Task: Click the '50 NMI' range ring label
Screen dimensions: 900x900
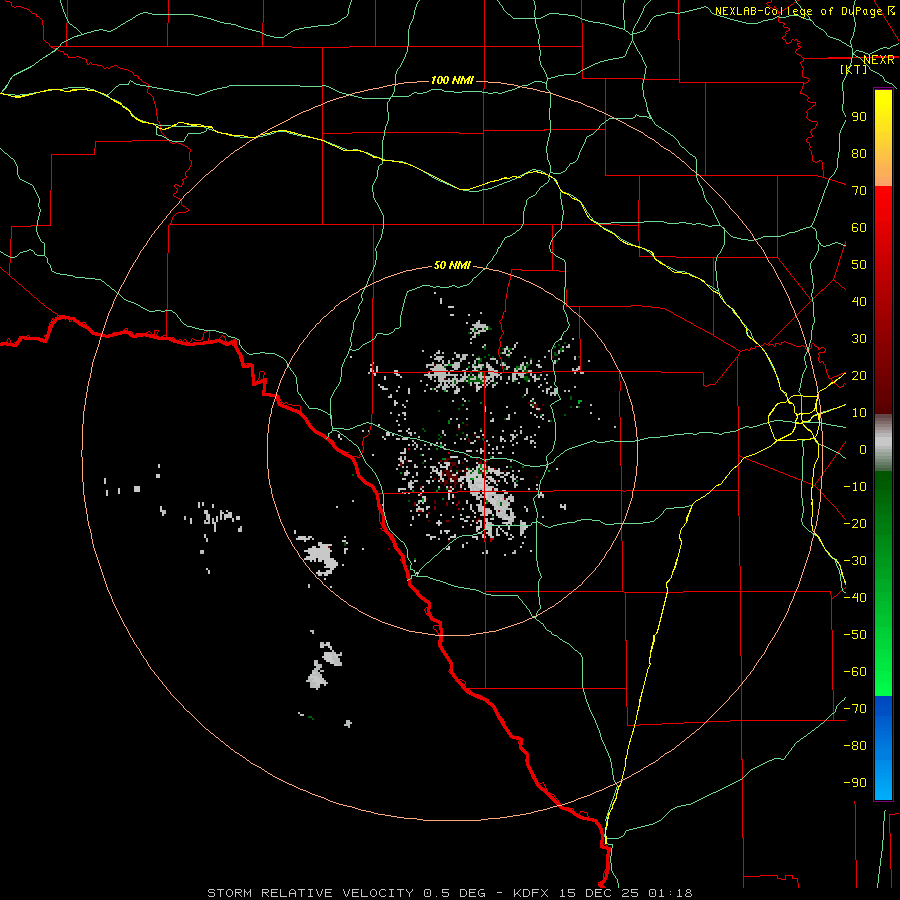Action: (x=452, y=265)
